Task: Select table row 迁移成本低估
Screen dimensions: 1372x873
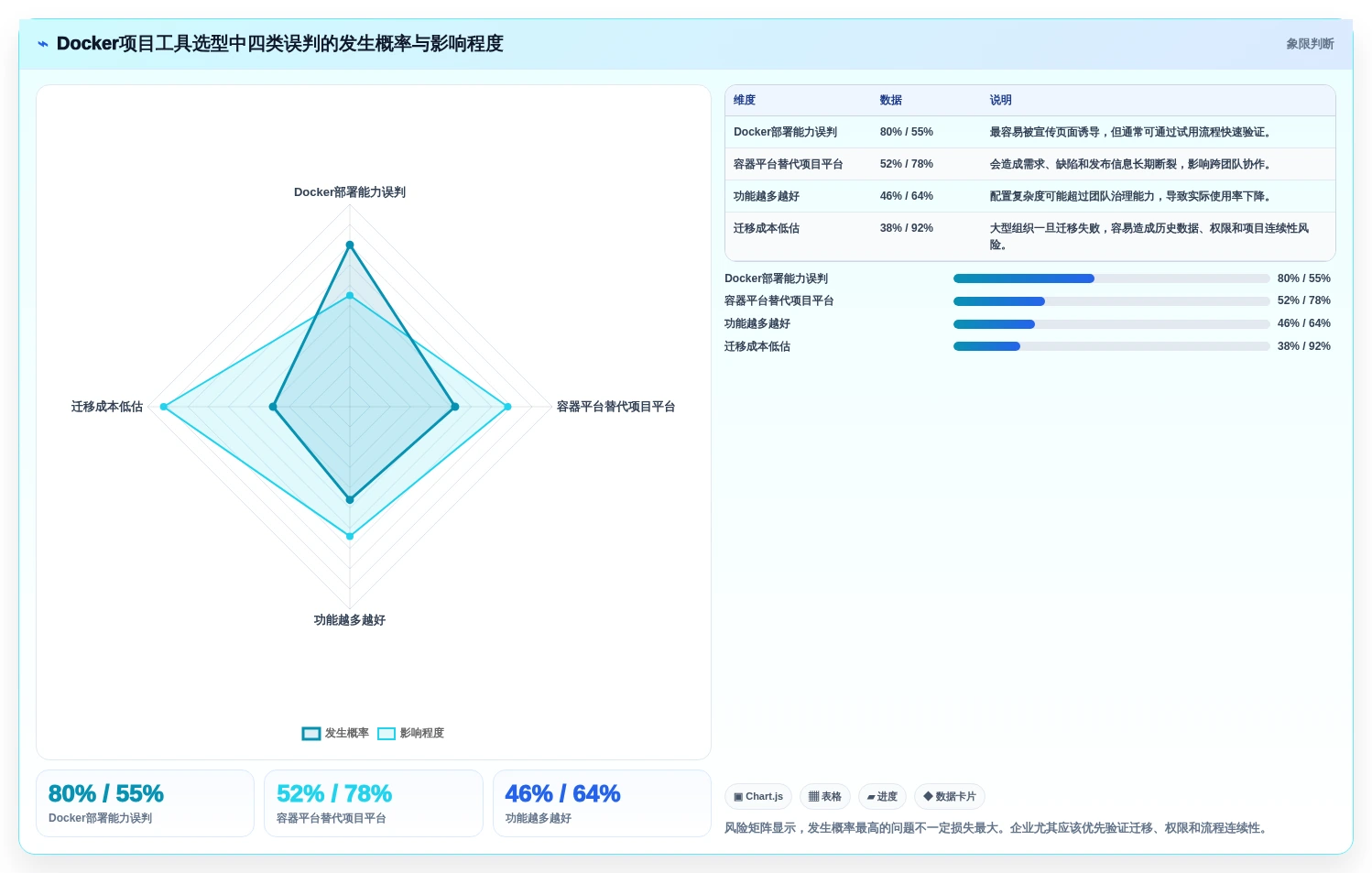Action: 1030,236
